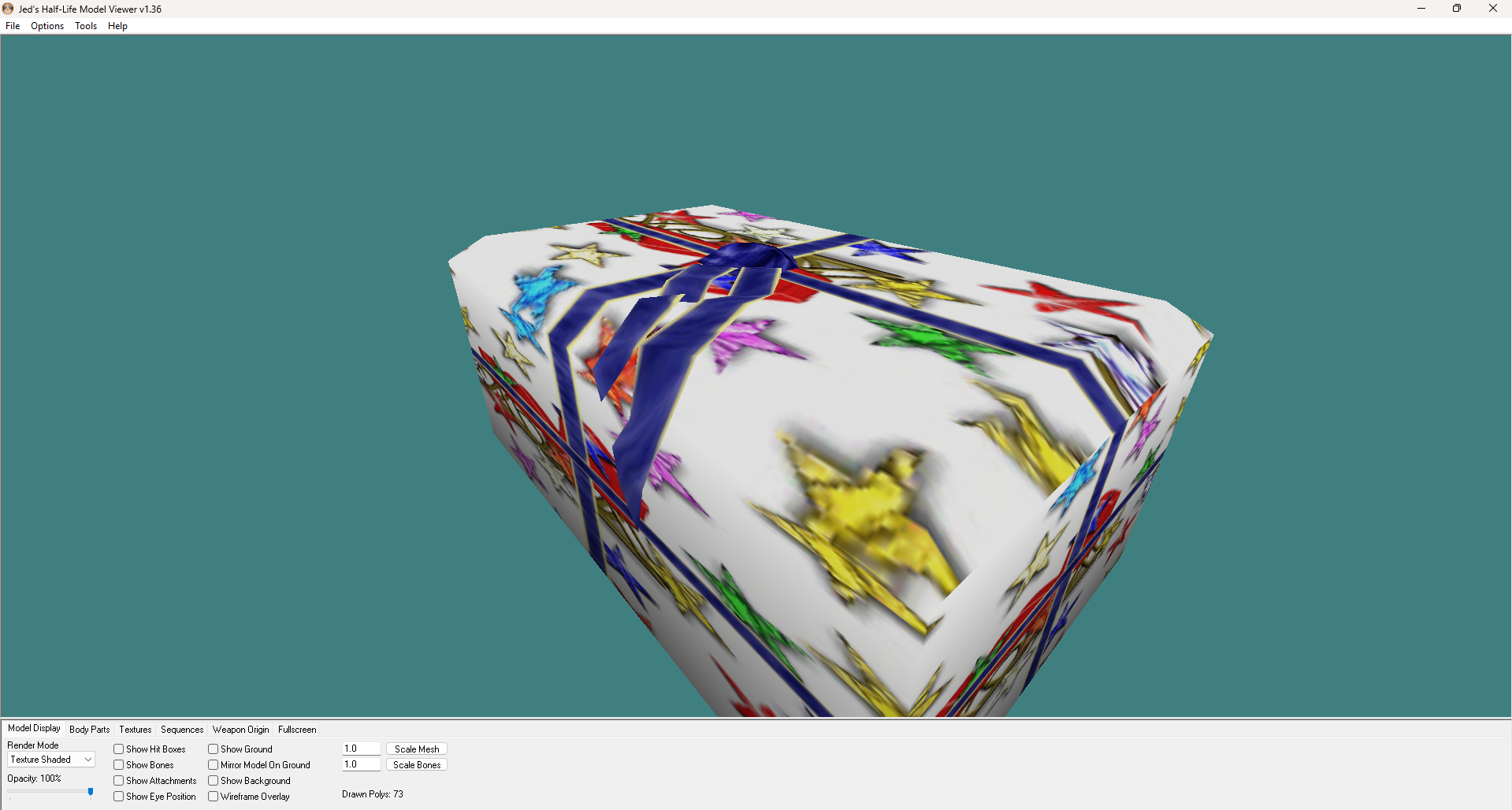The image size is (1512, 810).
Task: Toggle Show Bones checkbox
Action: [x=119, y=765]
